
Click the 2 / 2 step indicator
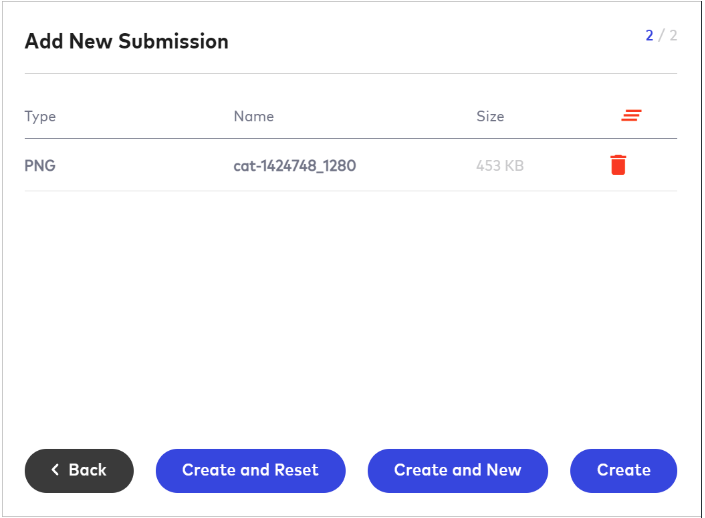[661, 35]
